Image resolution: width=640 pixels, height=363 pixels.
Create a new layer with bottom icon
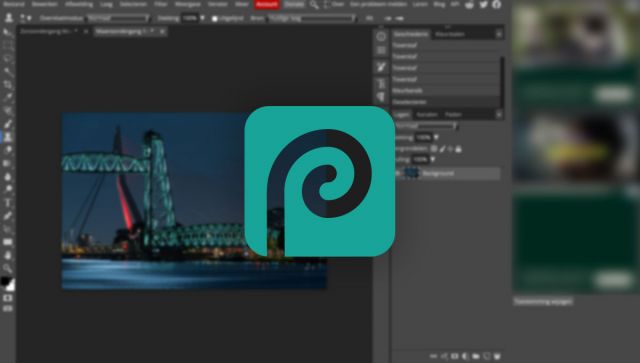[486, 356]
